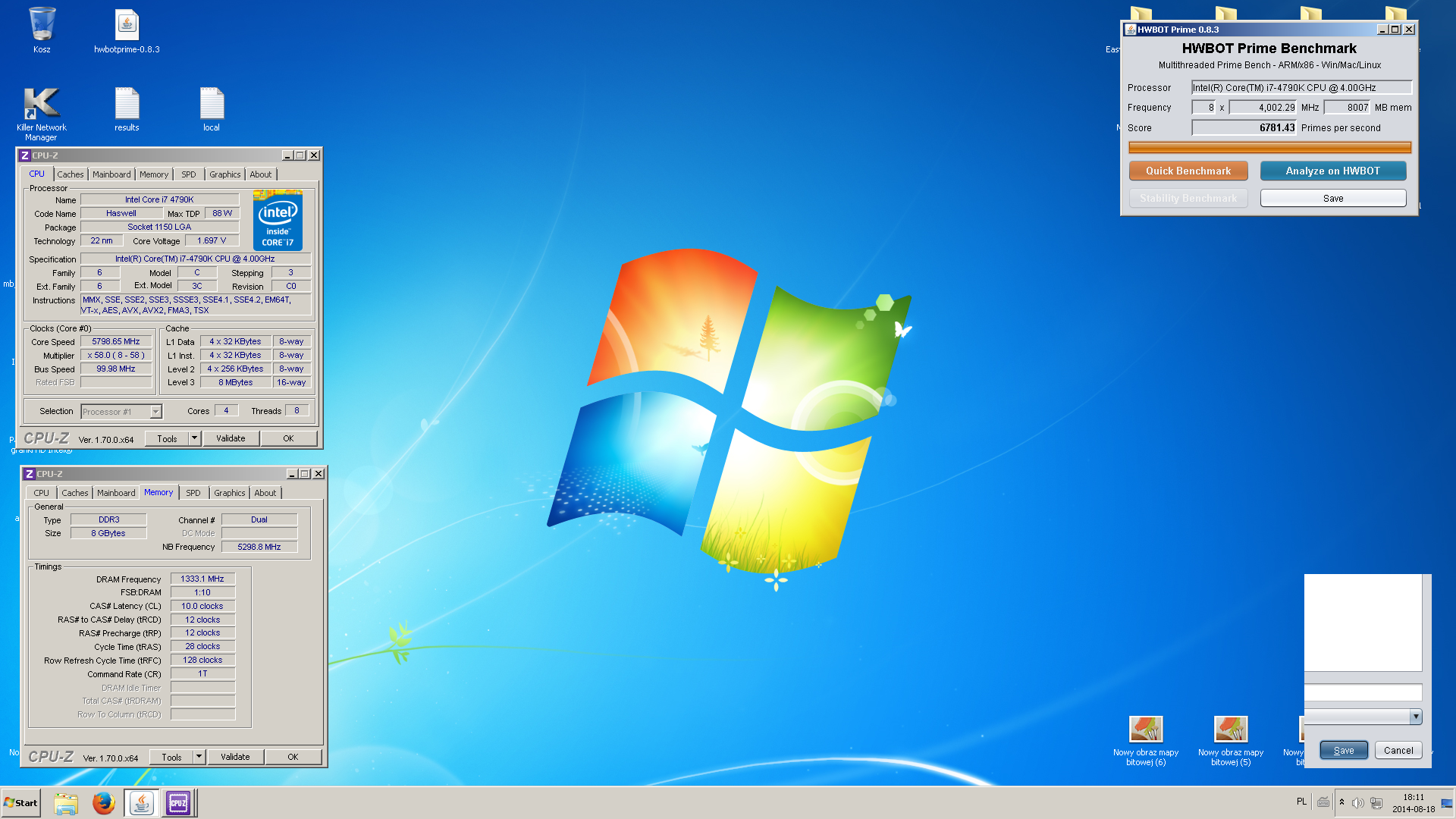The height and width of the screenshot is (819, 1456).
Task: Click the CPU-Z title icon in Memory window
Action: click(x=30, y=474)
